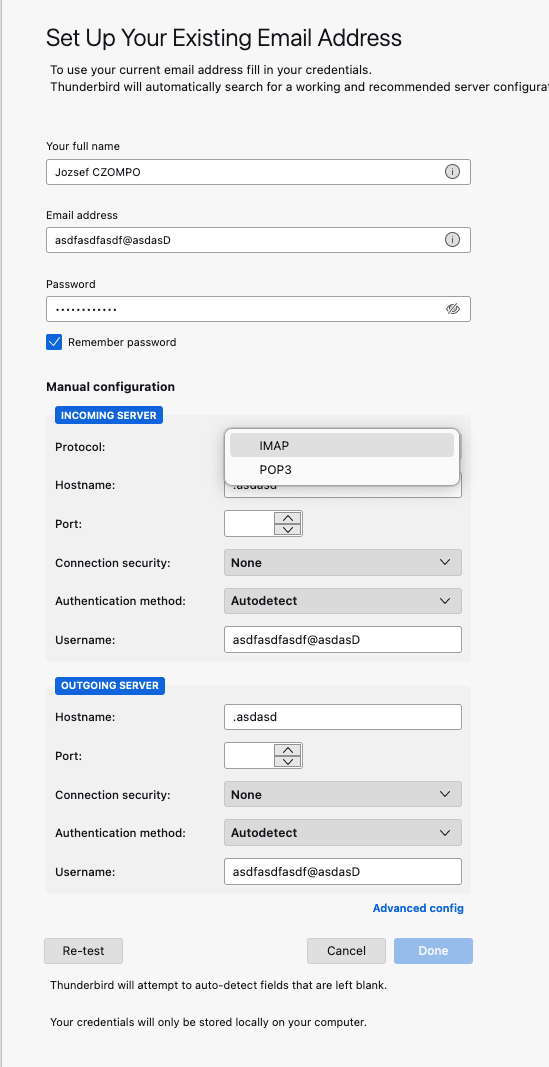Screen dimensions: 549x1067
Task: Focus the incoming server Username field
Action: pos(343,640)
